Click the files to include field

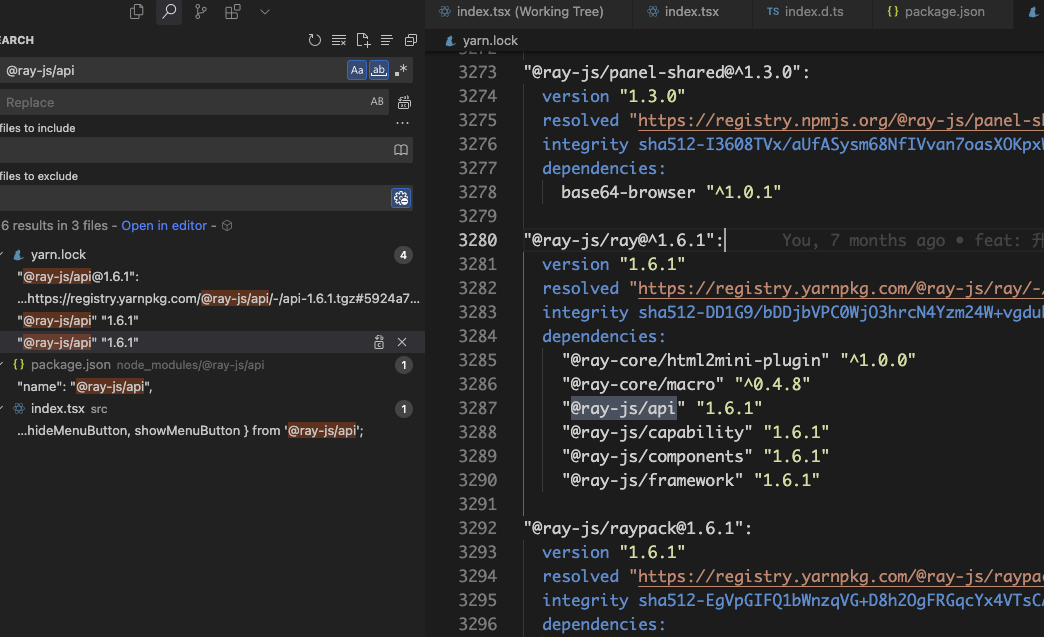click(194, 150)
